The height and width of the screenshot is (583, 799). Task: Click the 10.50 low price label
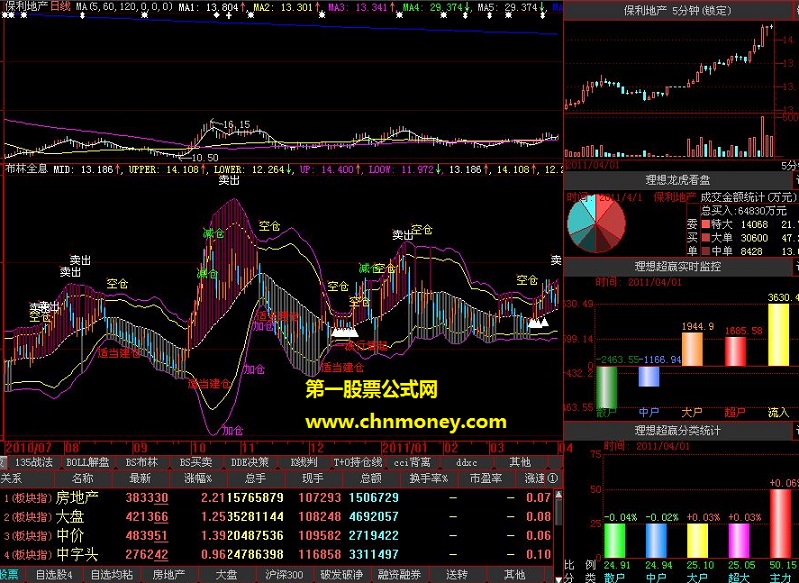click(204, 158)
